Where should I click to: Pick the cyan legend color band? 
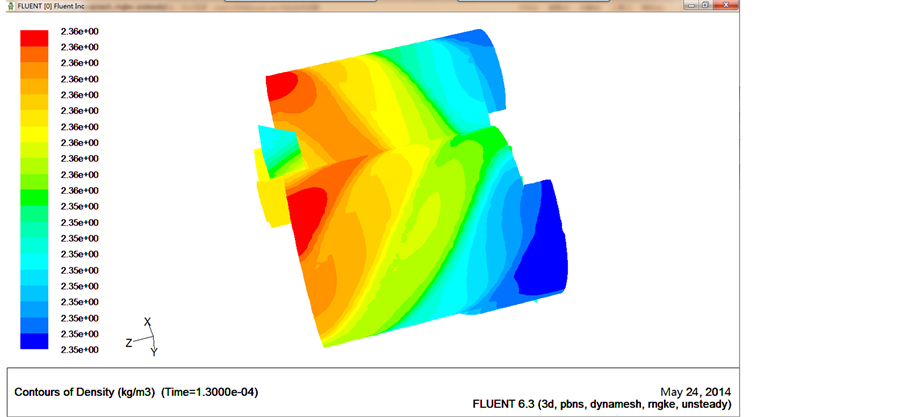tap(34, 262)
